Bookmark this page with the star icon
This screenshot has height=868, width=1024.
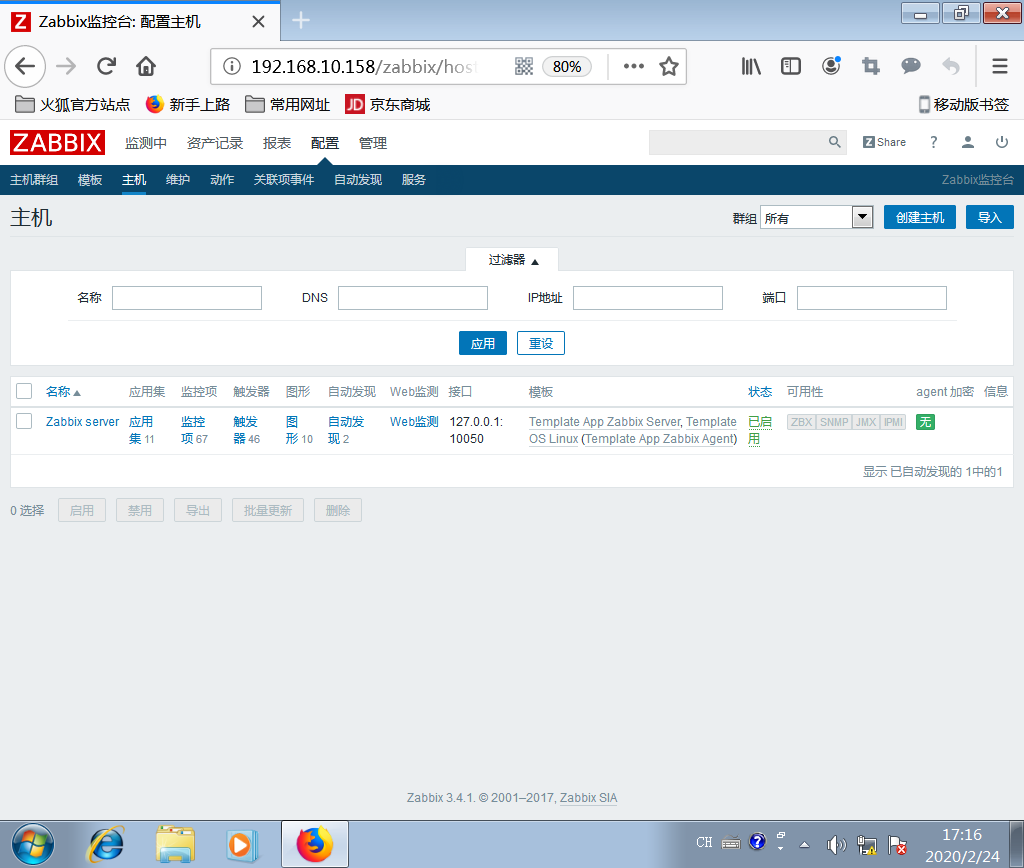[669, 66]
